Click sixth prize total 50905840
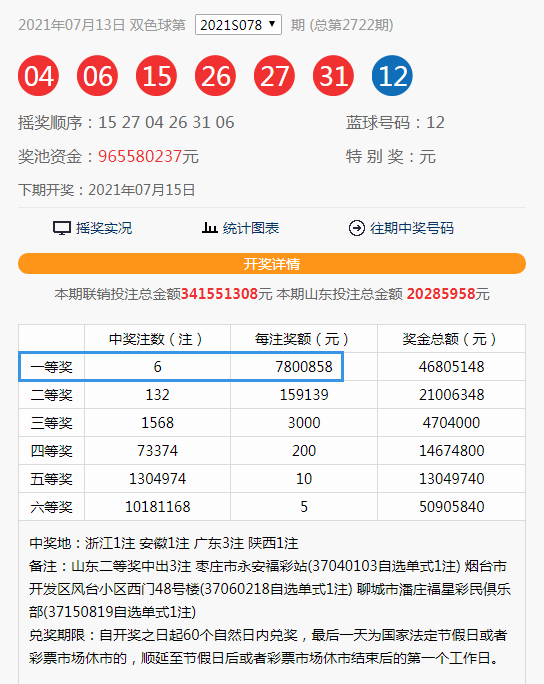This screenshot has height=684, width=544. pyautogui.click(x=452, y=507)
